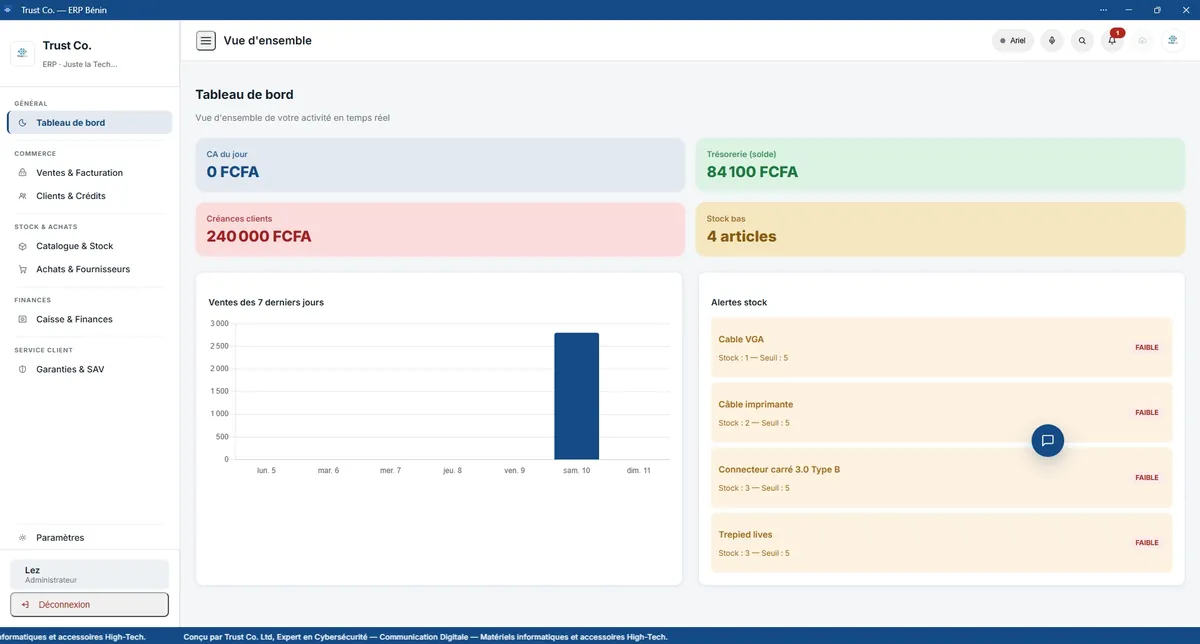Click the Tableau de bord gauge icon

click(23, 123)
